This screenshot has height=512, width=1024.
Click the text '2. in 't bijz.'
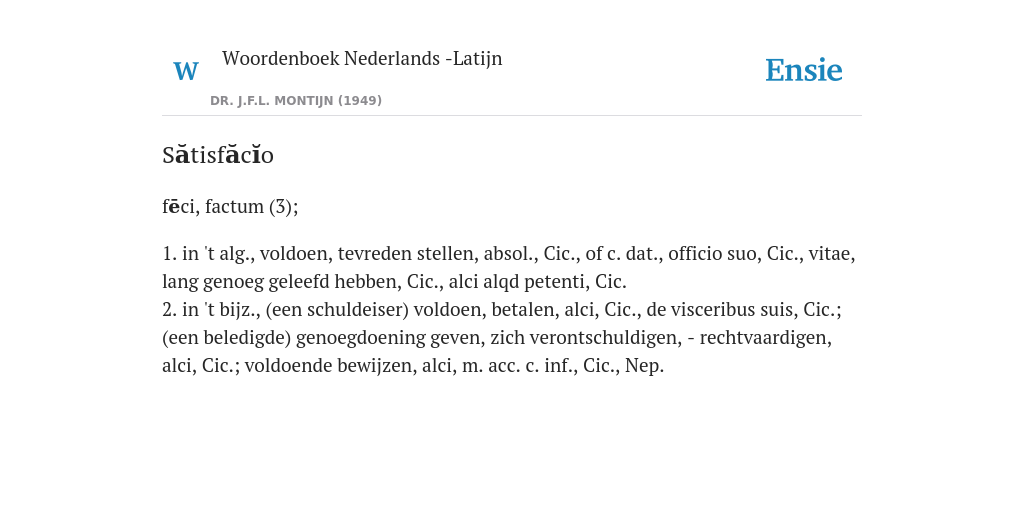[209, 310]
